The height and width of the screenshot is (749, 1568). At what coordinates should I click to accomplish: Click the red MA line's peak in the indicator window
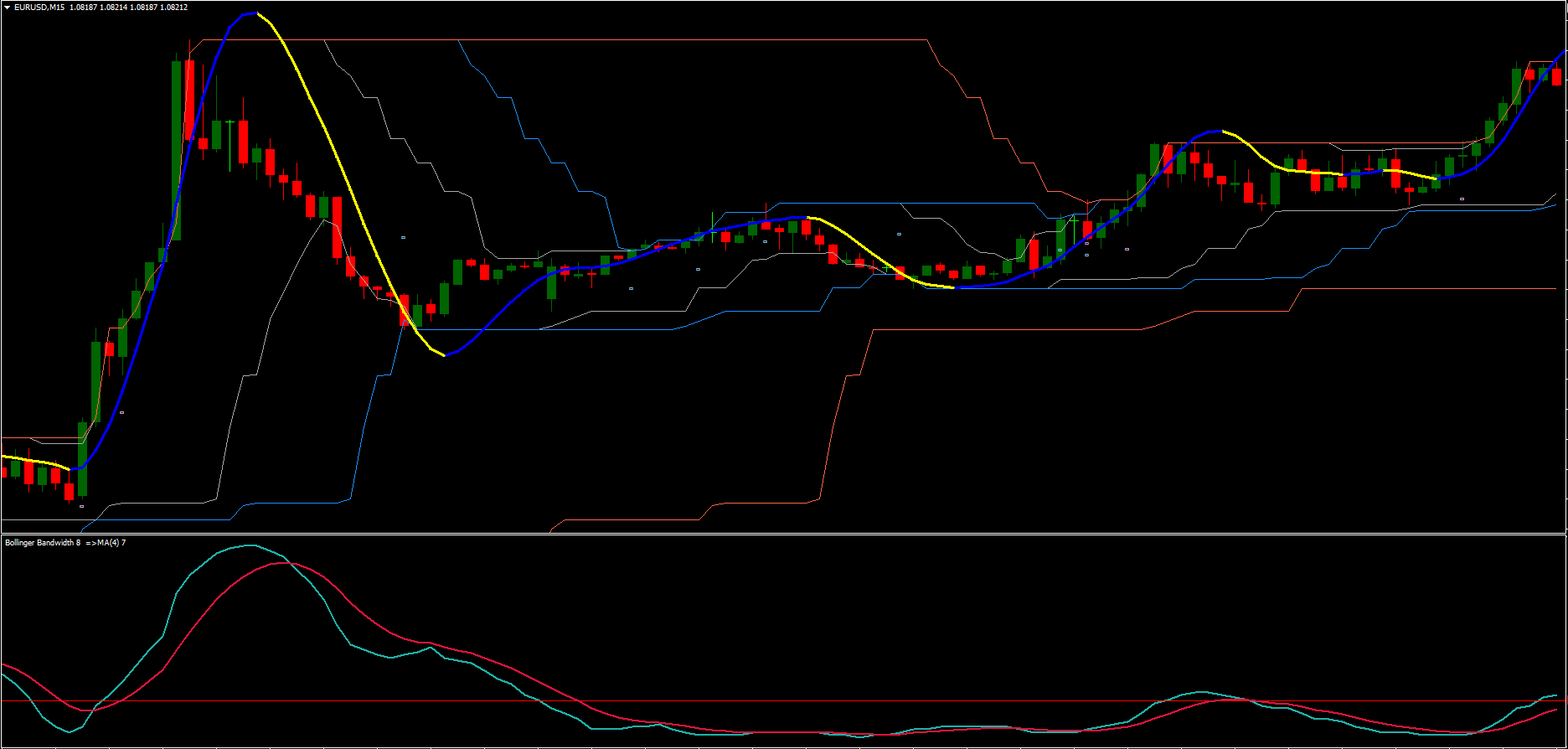[x=285, y=563]
